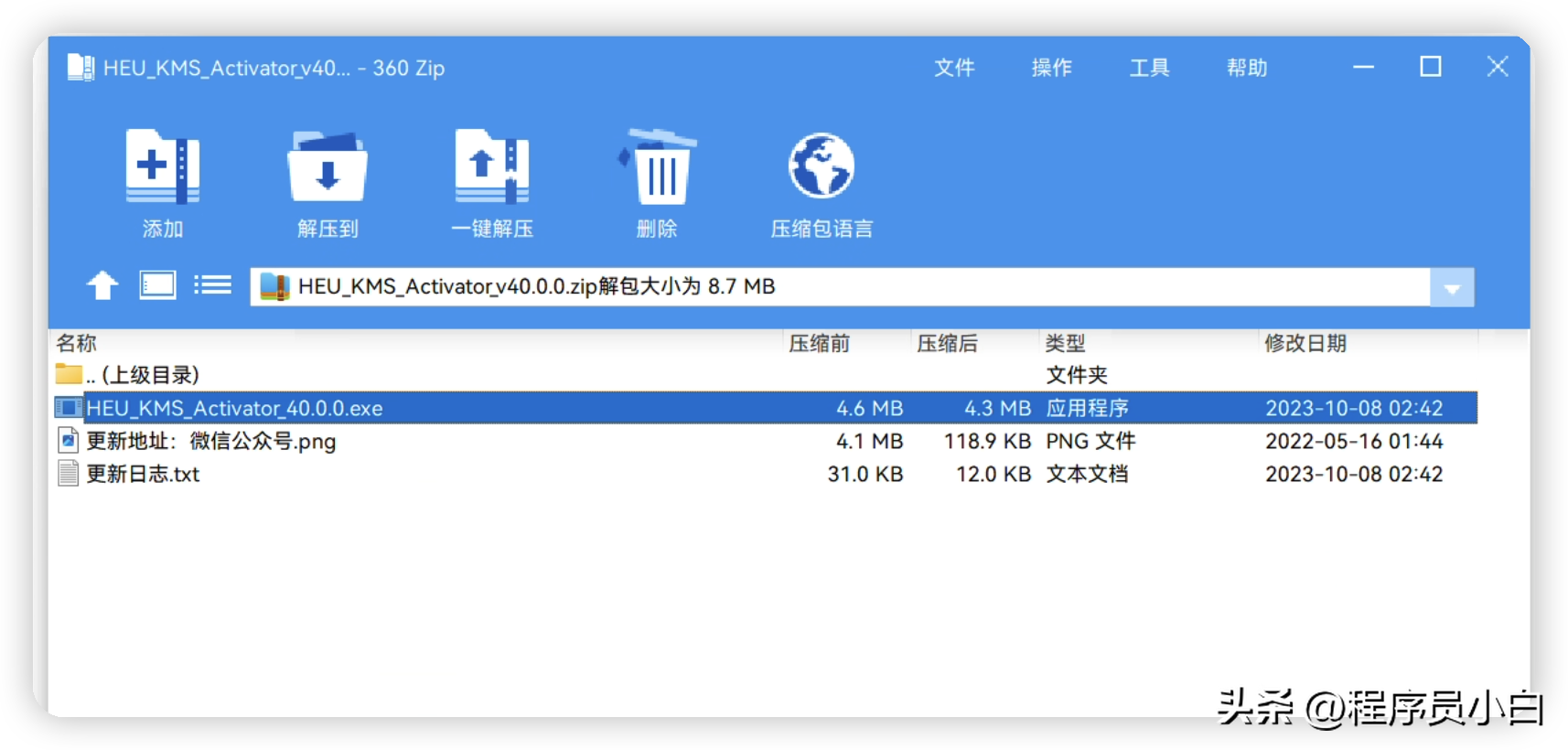
Task: Select HEU_KMS_Activator_40.0.0.exe file name
Action: click(234, 408)
